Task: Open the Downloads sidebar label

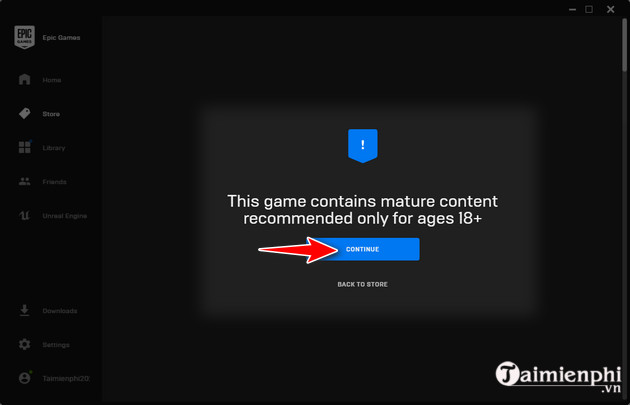Action: tap(59, 311)
